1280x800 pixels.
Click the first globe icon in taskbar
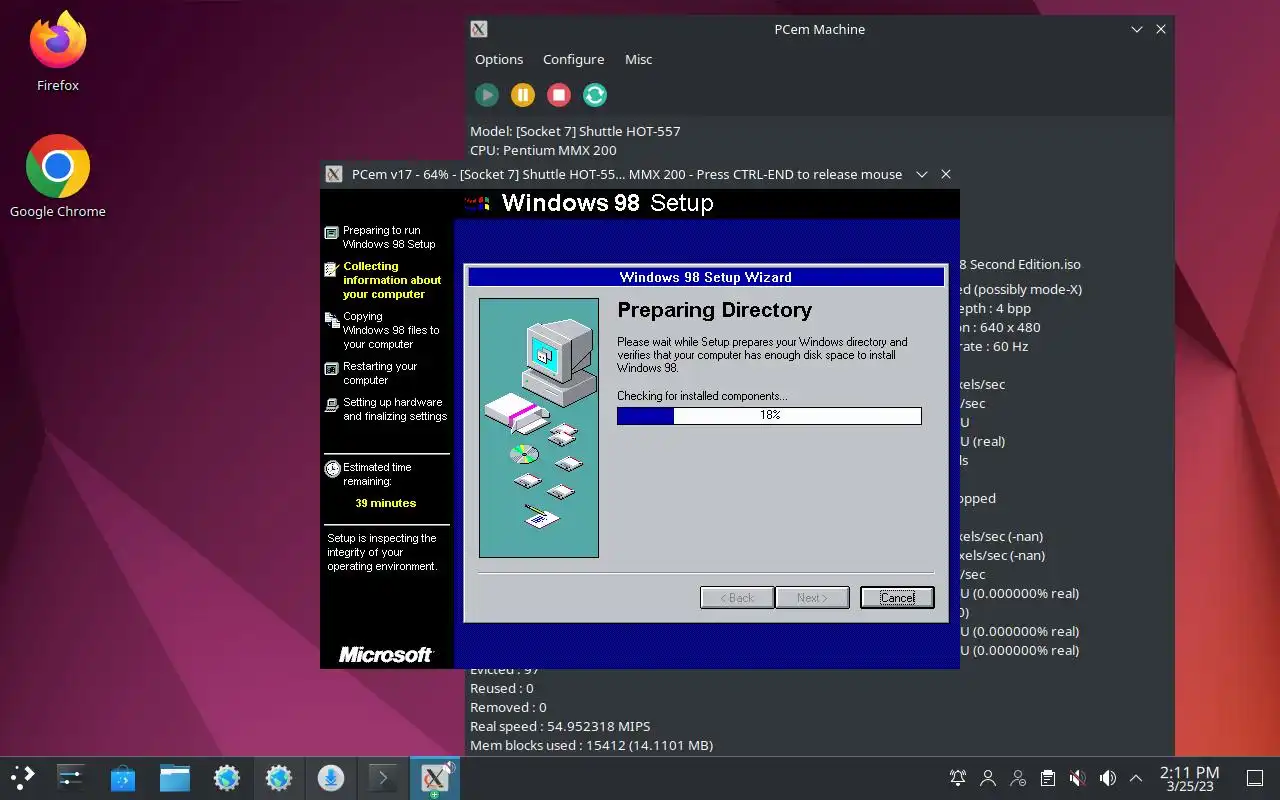227,777
